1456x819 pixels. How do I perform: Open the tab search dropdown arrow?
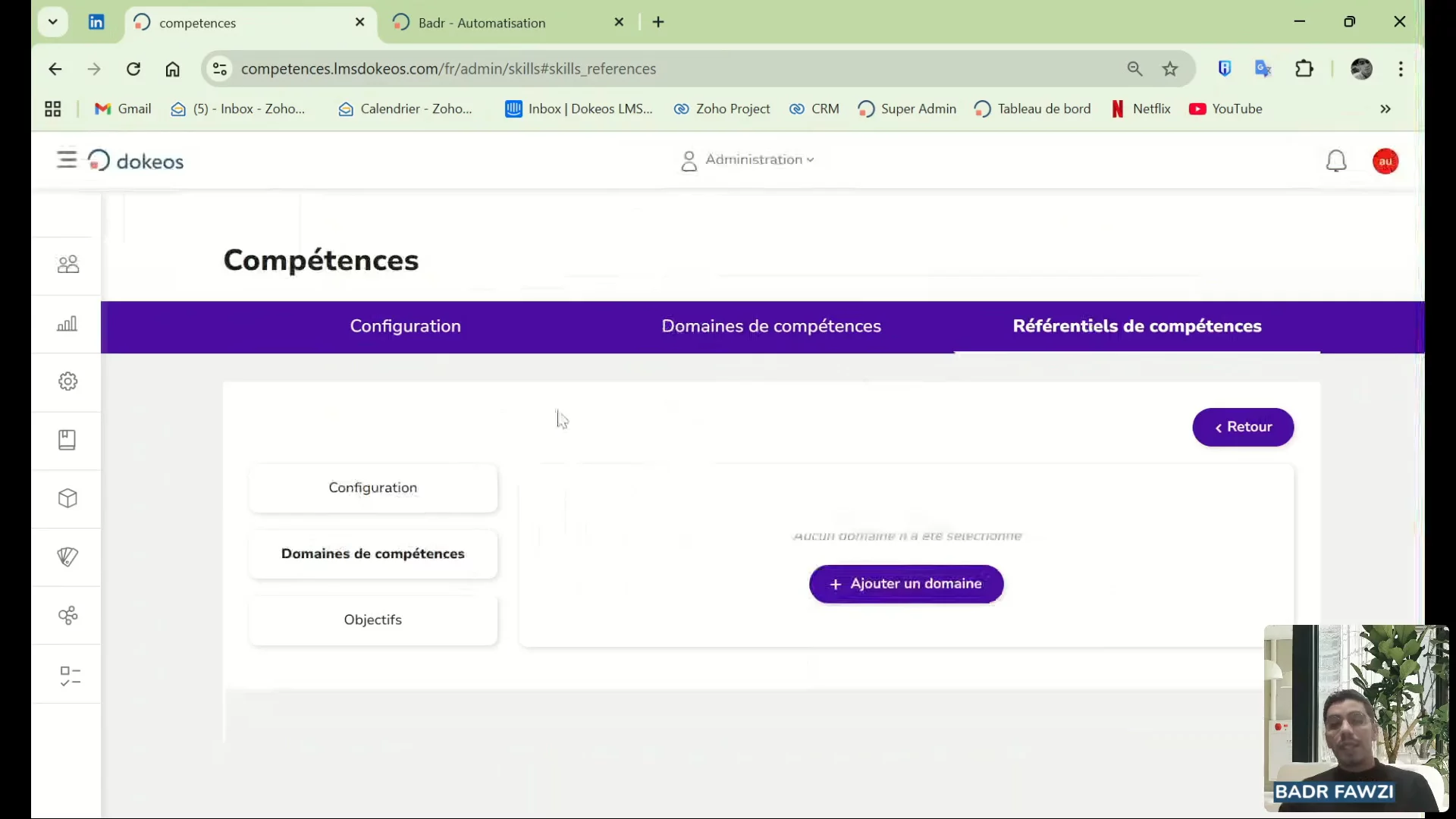[52, 22]
